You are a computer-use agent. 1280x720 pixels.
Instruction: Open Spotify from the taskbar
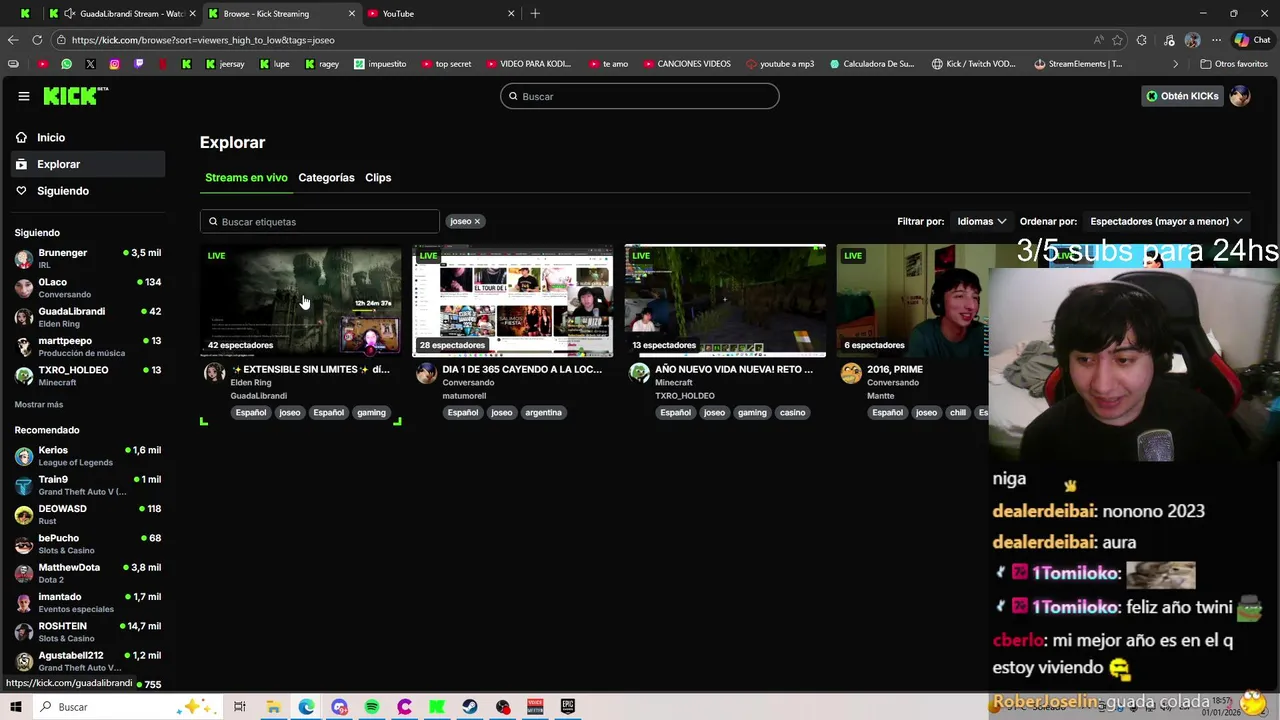click(x=372, y=707)
